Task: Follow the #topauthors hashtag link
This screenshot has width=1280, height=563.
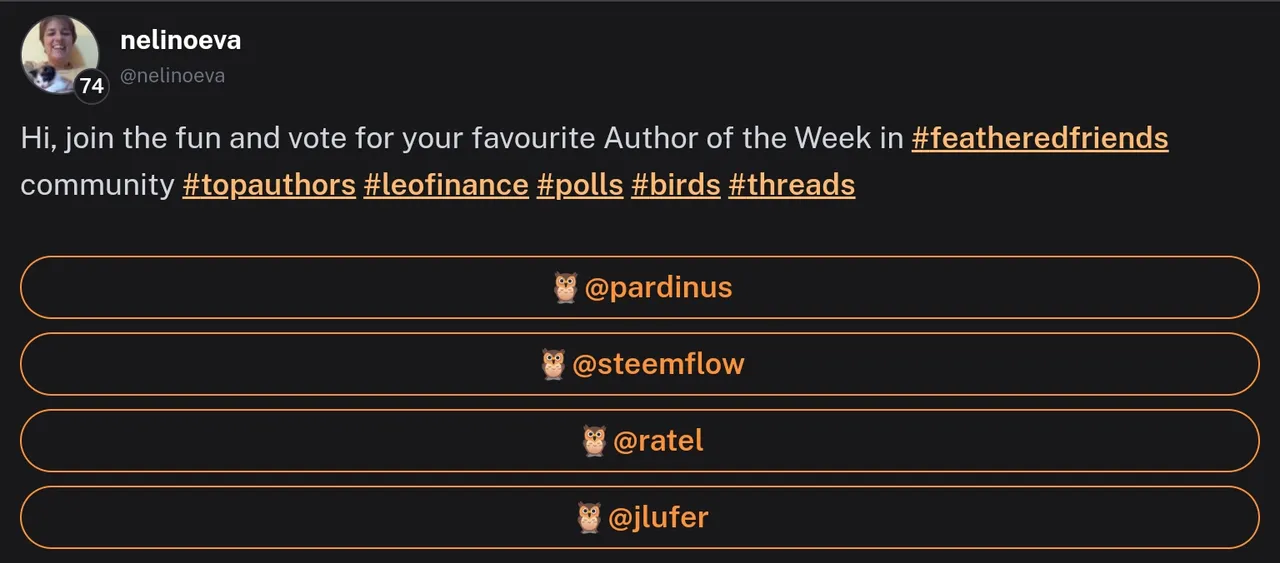Action: [x=269, y=185]
